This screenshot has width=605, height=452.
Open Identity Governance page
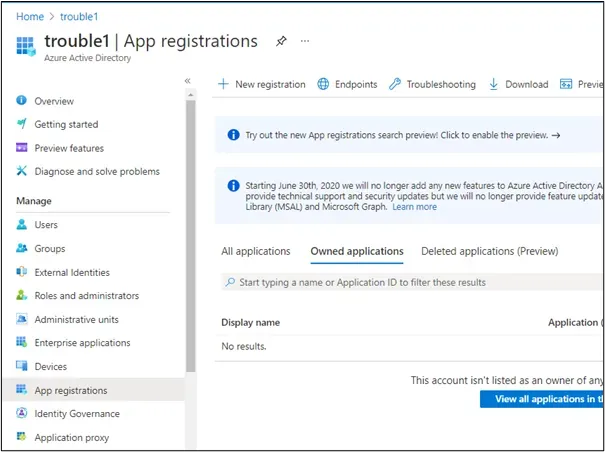tap(77, 414)
